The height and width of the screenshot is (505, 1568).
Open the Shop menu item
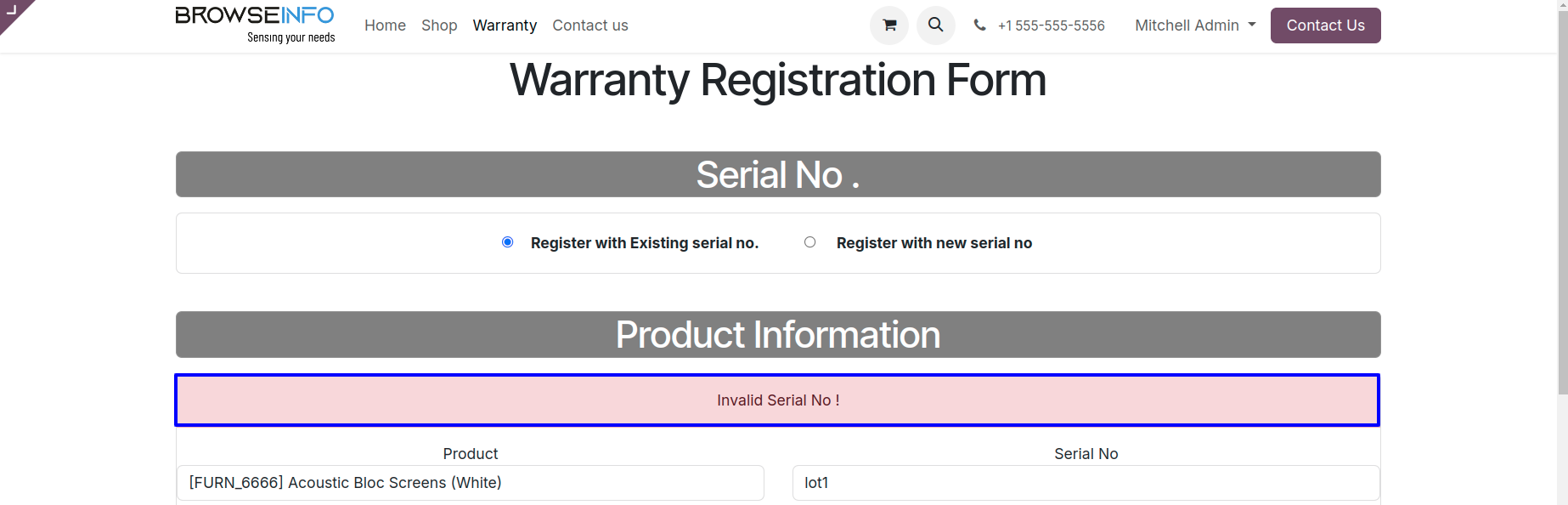tap(439, 26)
